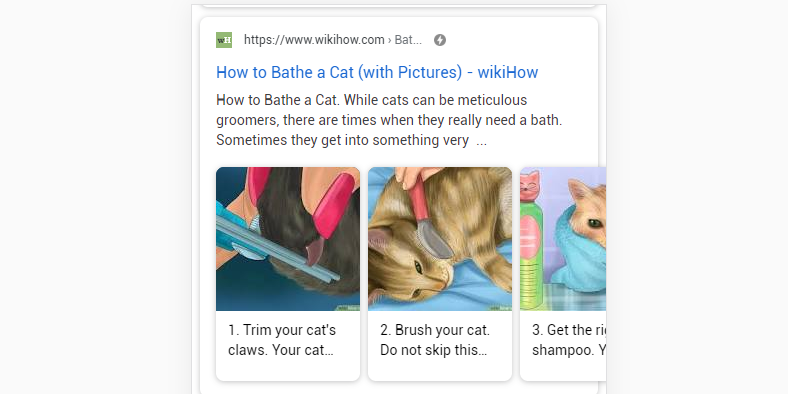Viewport: 788px width, 394px height.
Task: Click the green wikiHow favicon
Action: tap(224, 40)
